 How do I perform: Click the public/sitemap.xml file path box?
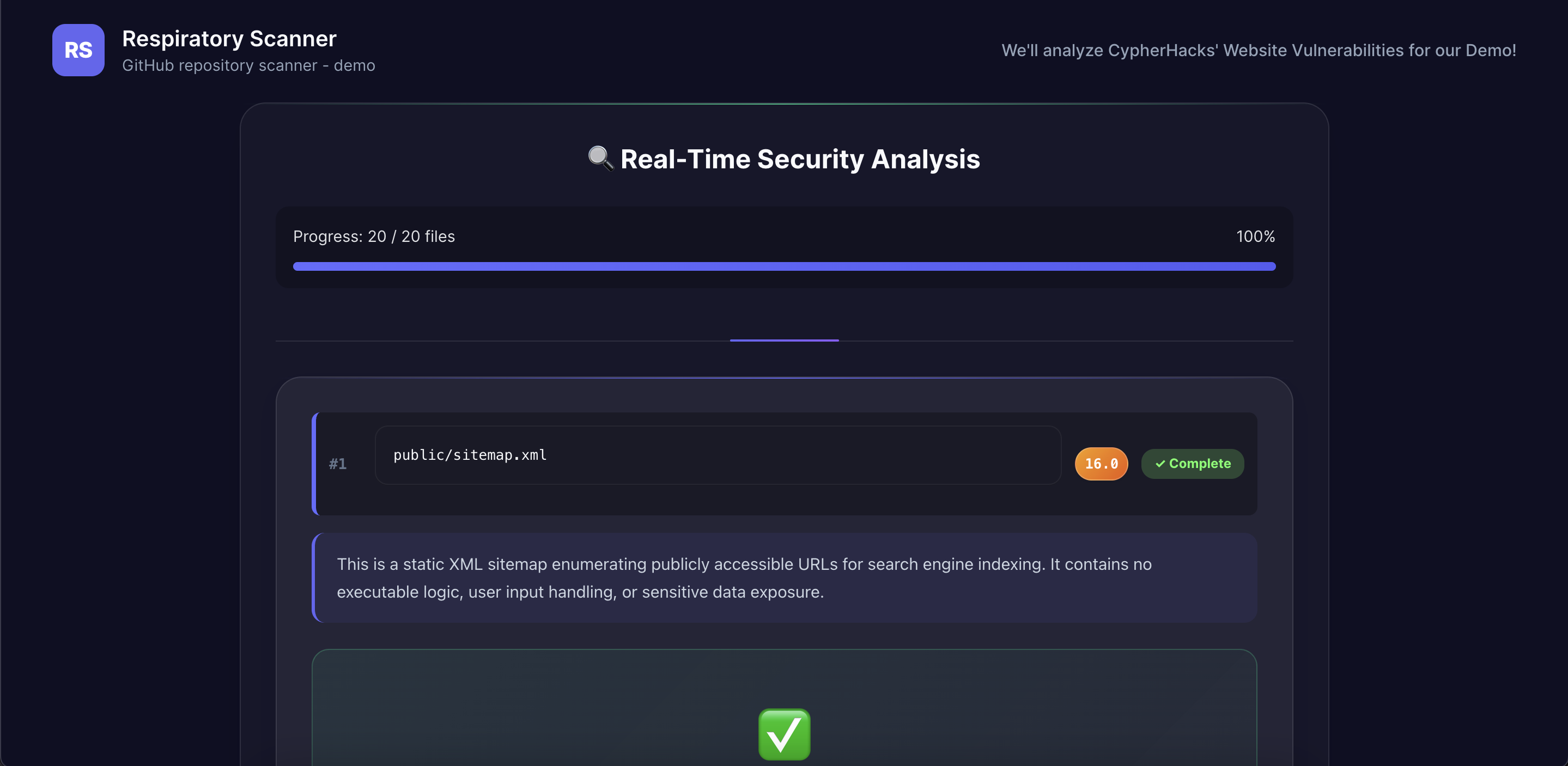click(718, 455)
